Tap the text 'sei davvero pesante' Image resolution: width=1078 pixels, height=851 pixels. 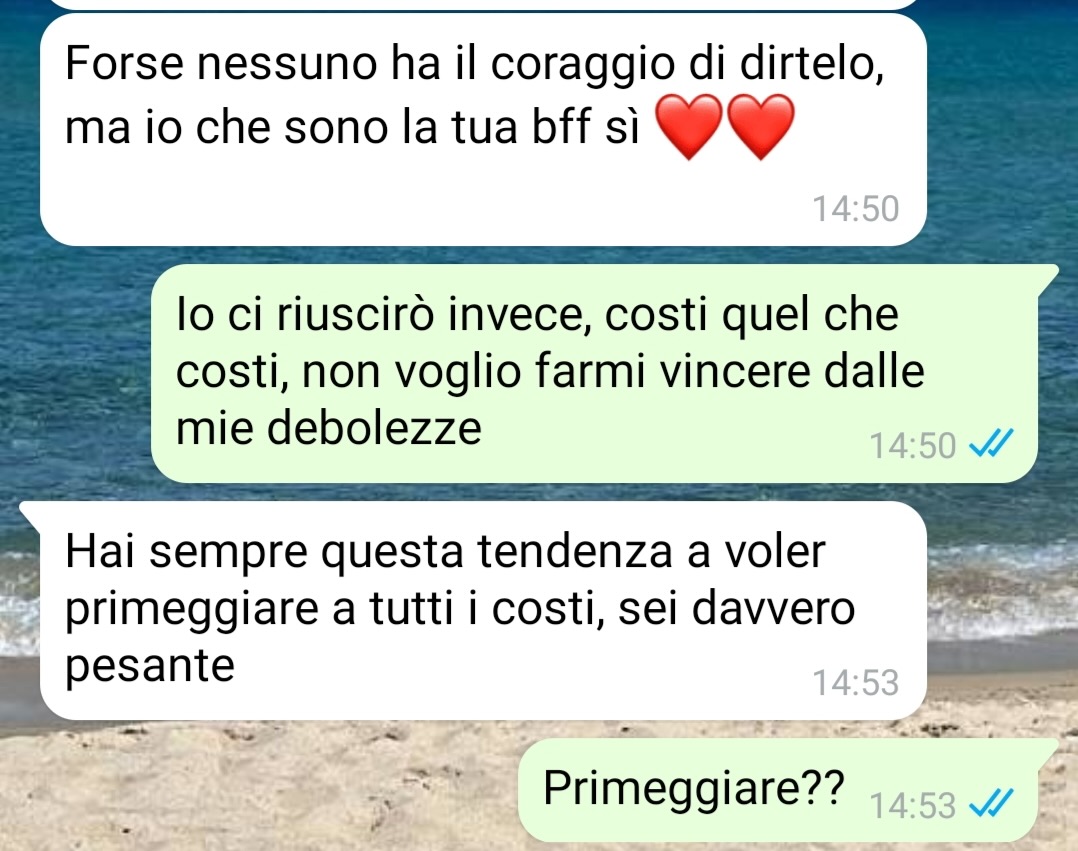(x=460, y=637)
